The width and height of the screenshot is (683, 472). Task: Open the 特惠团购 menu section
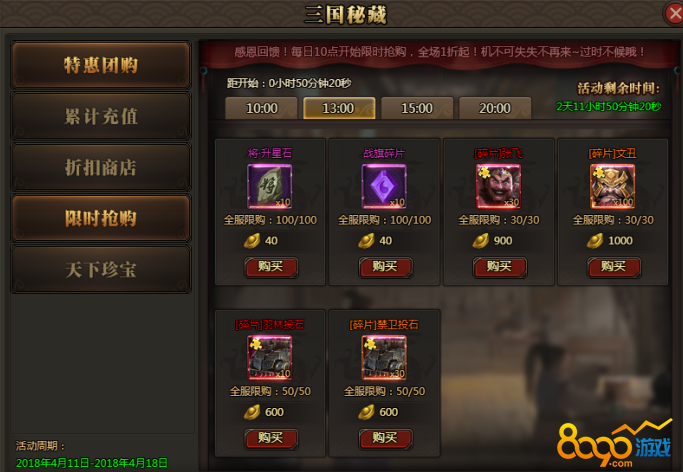(101, 65)
